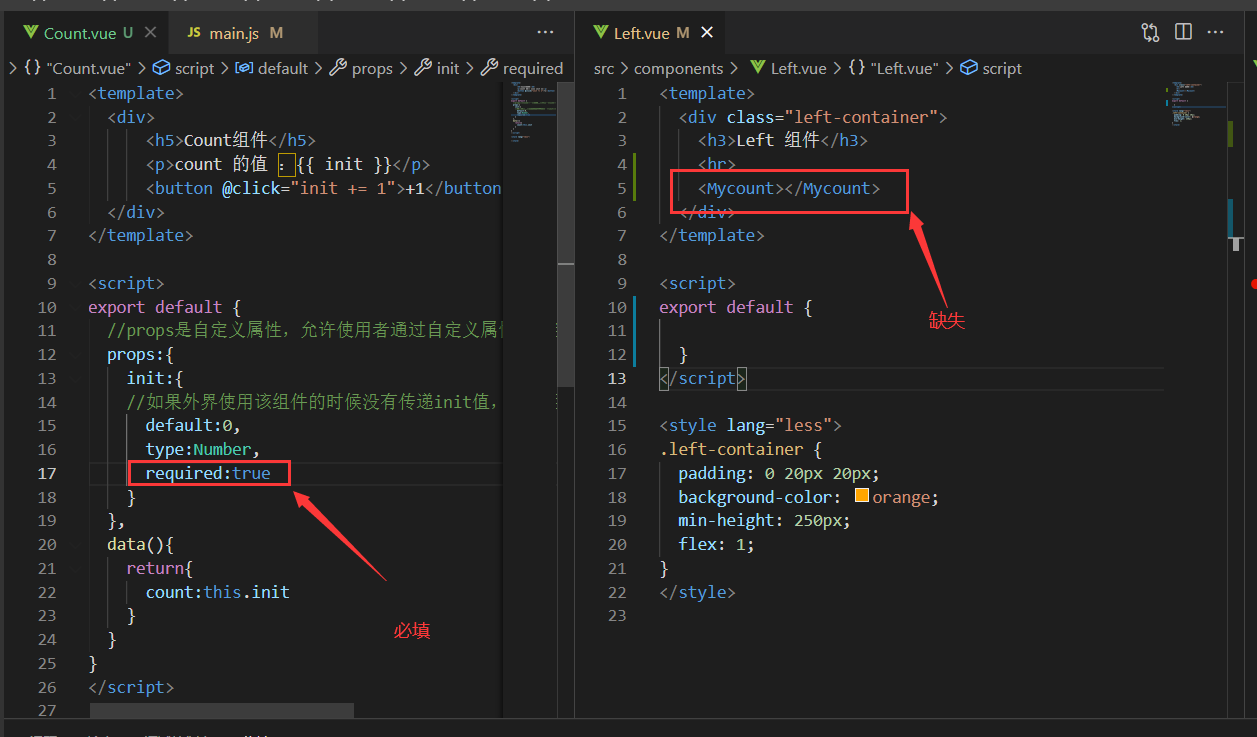The height and width of the screenshot is (737, 1257).
Task: Click "background-color: orange;" text in Left.vue
Action: click(809, 497)
